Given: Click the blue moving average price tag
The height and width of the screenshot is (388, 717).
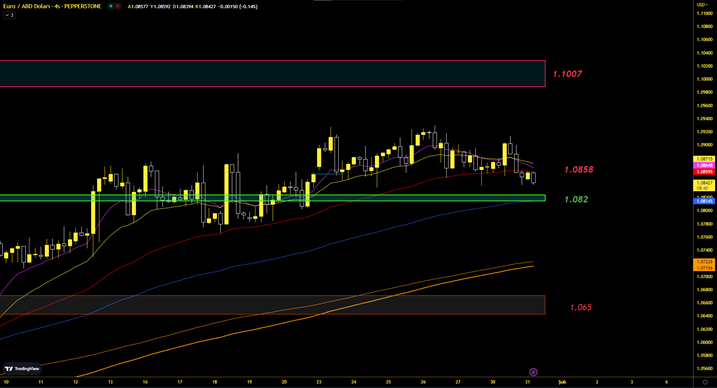Looking at the screenshot, I should tap(704, 201).
